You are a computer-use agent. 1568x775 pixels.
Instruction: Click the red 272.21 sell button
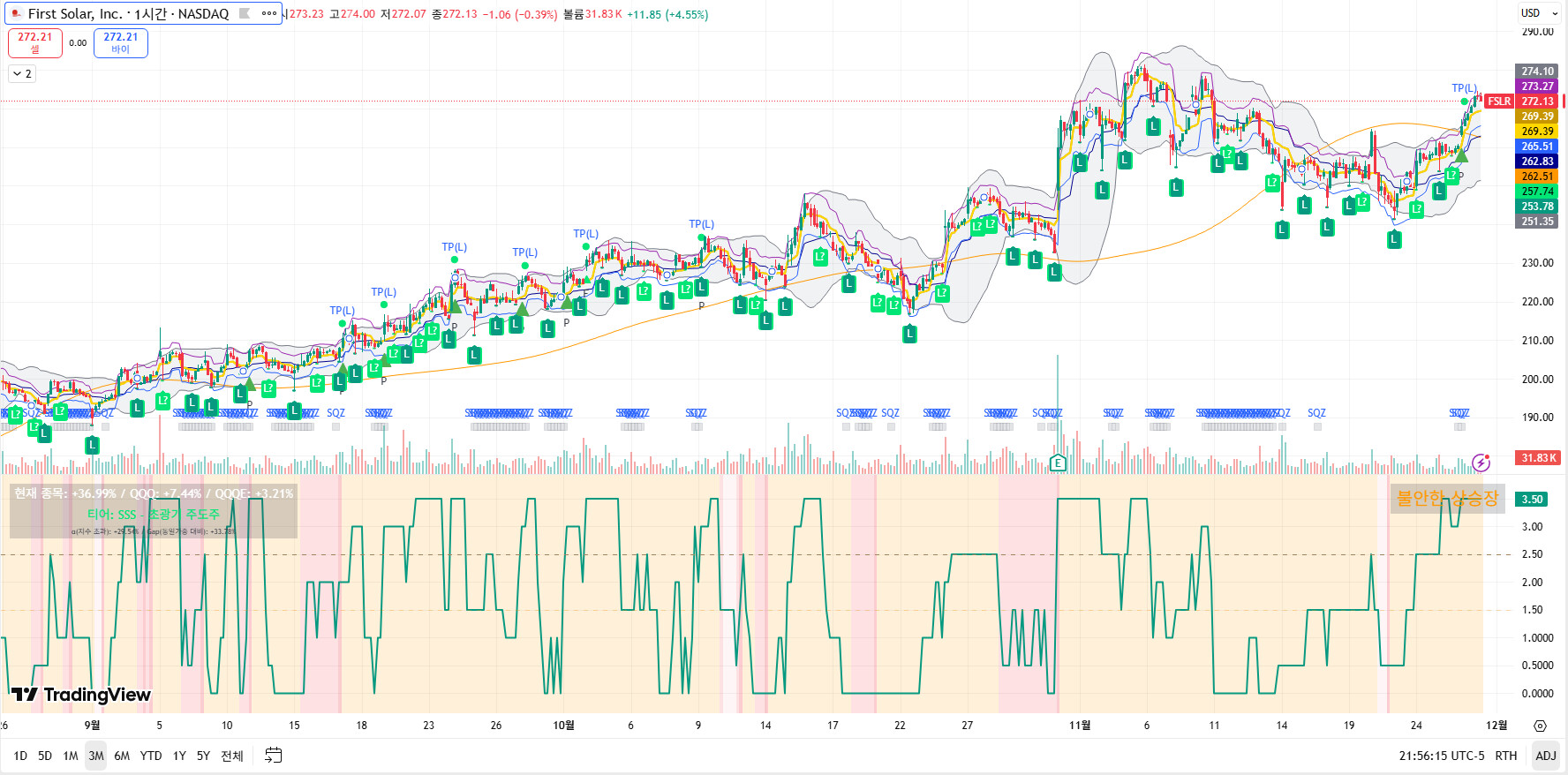click(x=35, y=42)
